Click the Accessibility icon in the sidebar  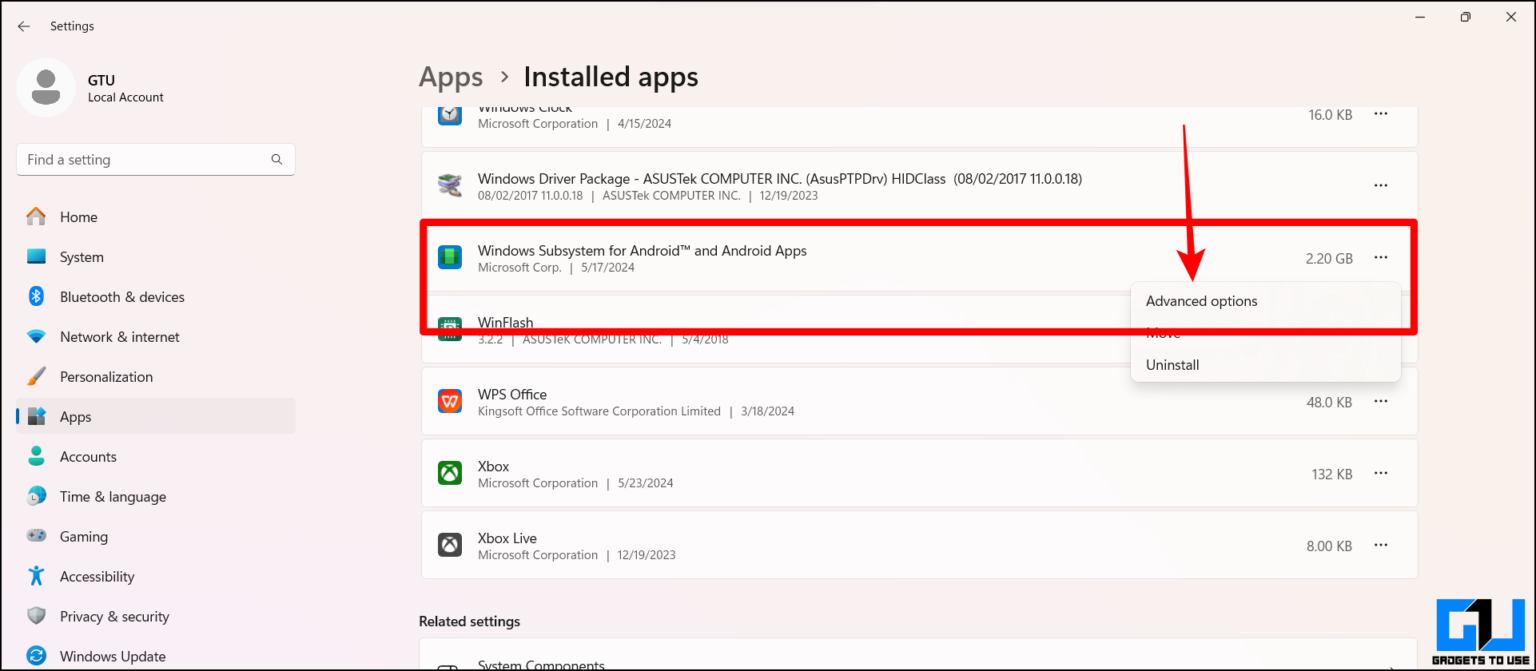click(36, 576)
